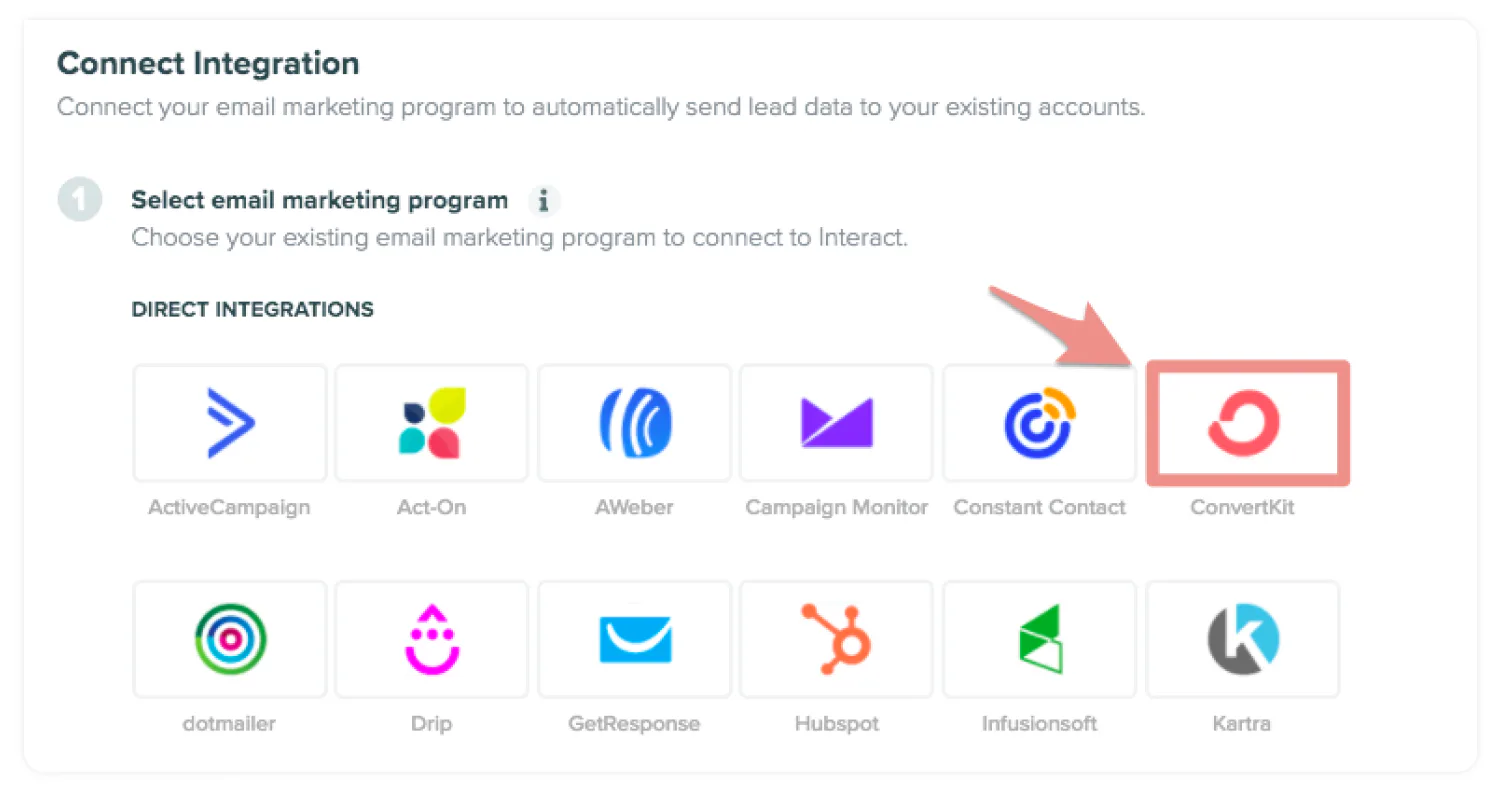Click the Campaign Monitor text label

[x=836, y=507]
